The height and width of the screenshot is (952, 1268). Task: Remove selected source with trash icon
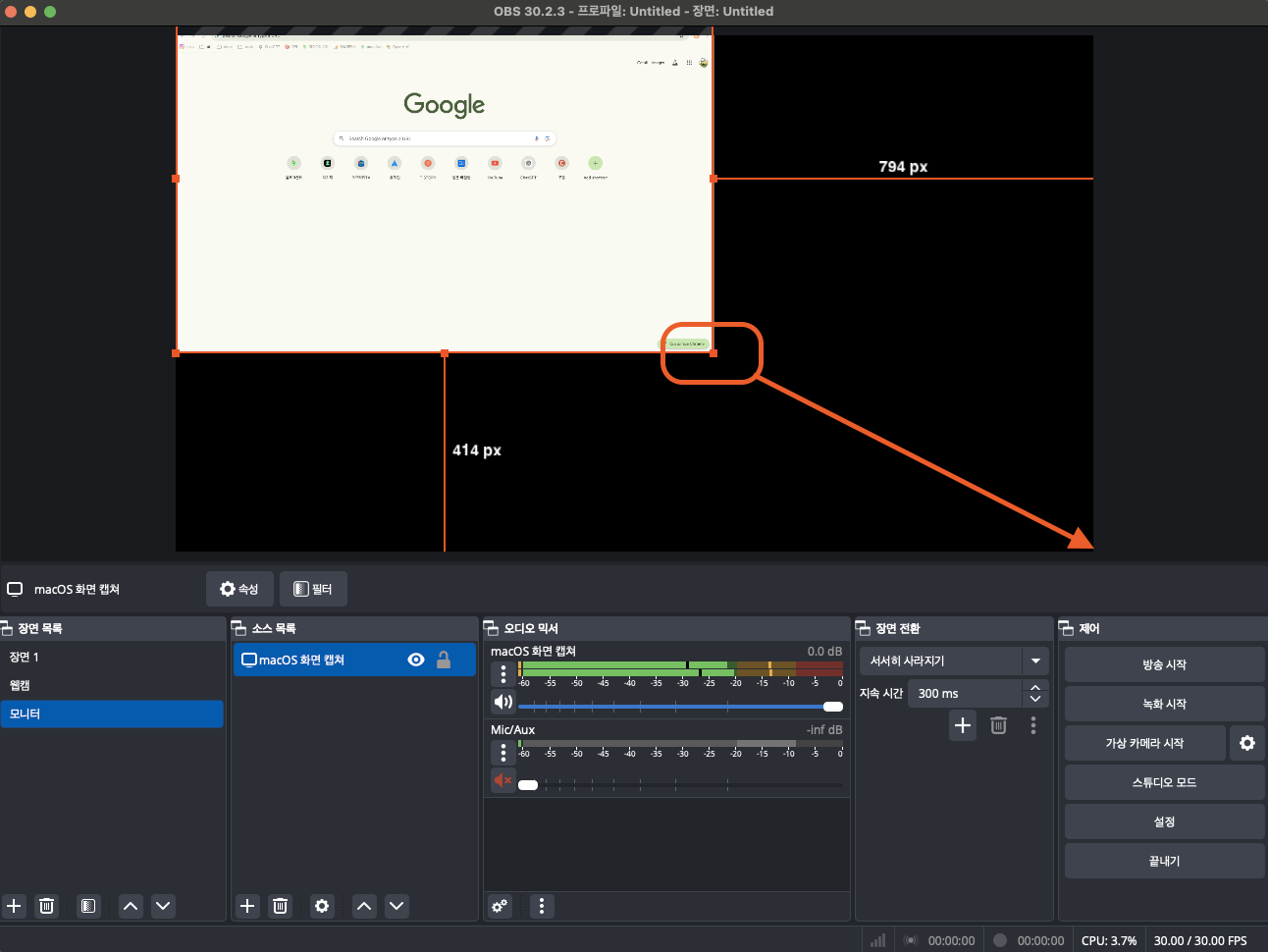click(280, 906)
